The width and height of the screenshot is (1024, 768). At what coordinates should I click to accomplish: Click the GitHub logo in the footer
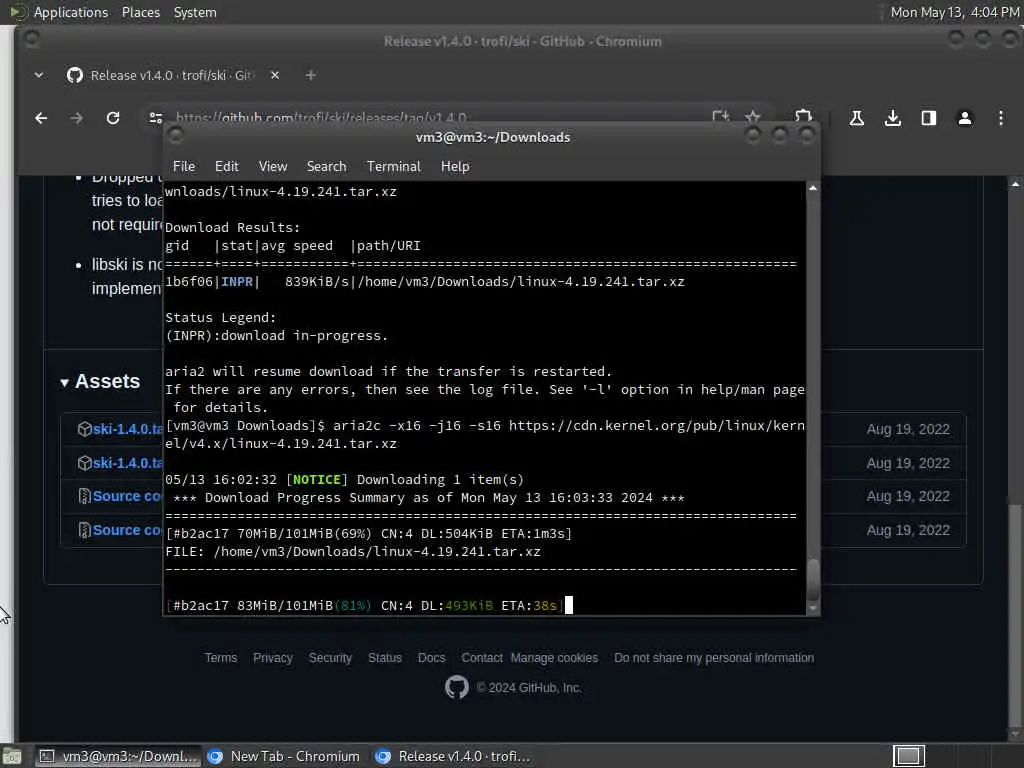(x=456, y=687)
